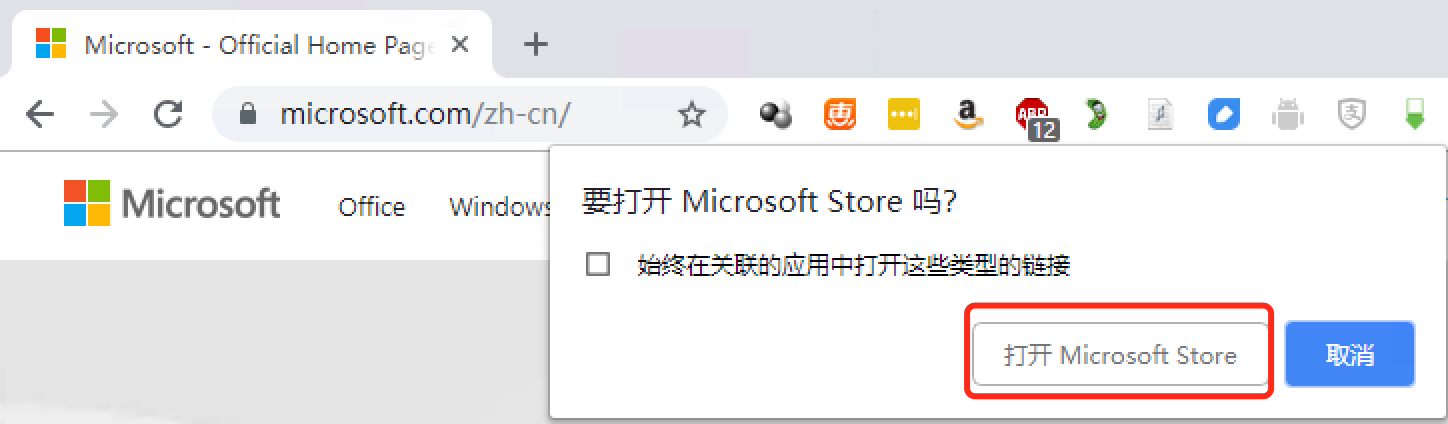The height and width of the screenshot is (424, 1448).
Task: Click the gray shield 支 extension icon
Action: point(1352,116)
